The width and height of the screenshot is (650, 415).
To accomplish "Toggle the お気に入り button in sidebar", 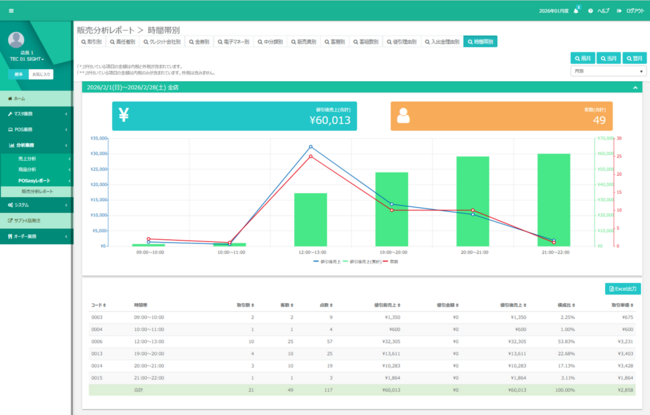I will point(38,75).
